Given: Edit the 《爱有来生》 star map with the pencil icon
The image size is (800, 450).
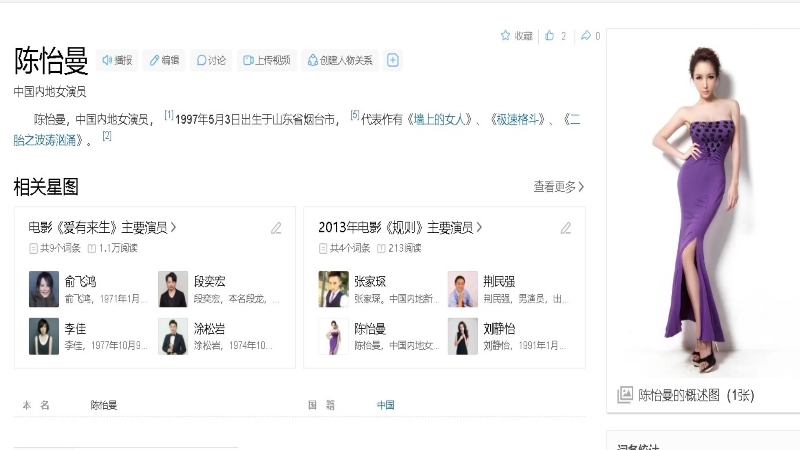Looking at the screenshot, I should coord(276,228).
